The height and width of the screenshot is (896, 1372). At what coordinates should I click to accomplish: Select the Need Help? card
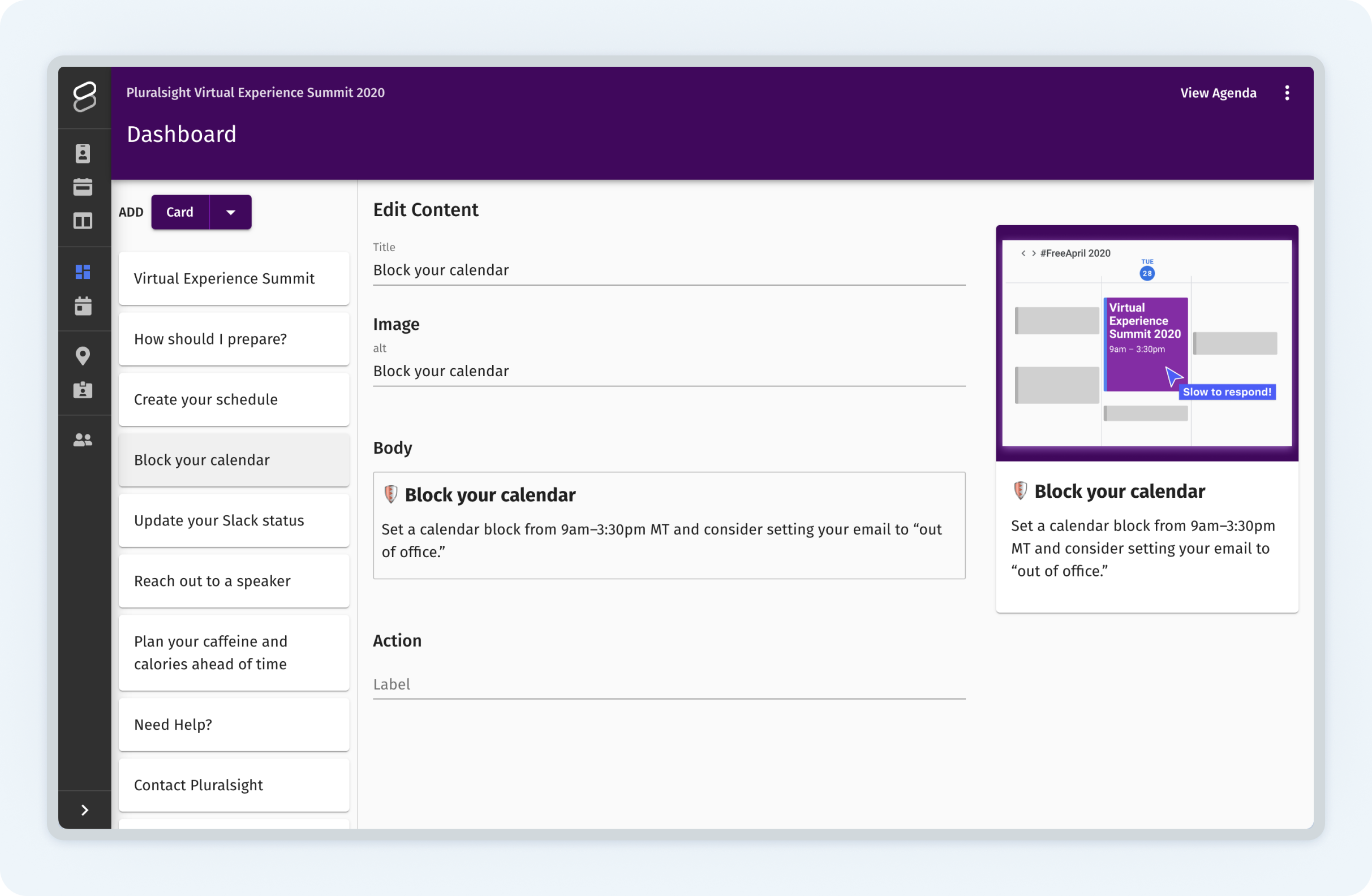coord(234,725)
